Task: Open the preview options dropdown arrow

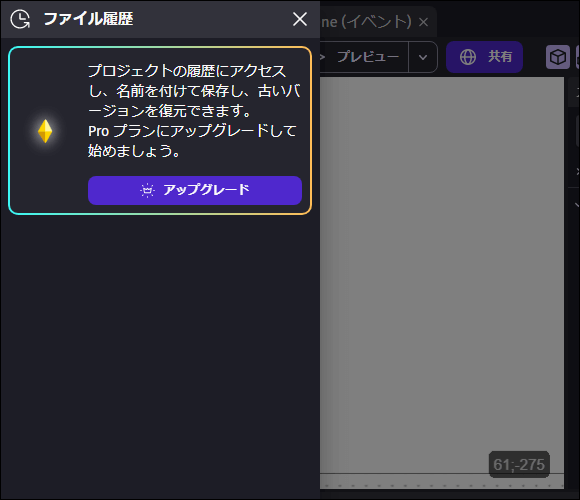Action: (423, 57)
